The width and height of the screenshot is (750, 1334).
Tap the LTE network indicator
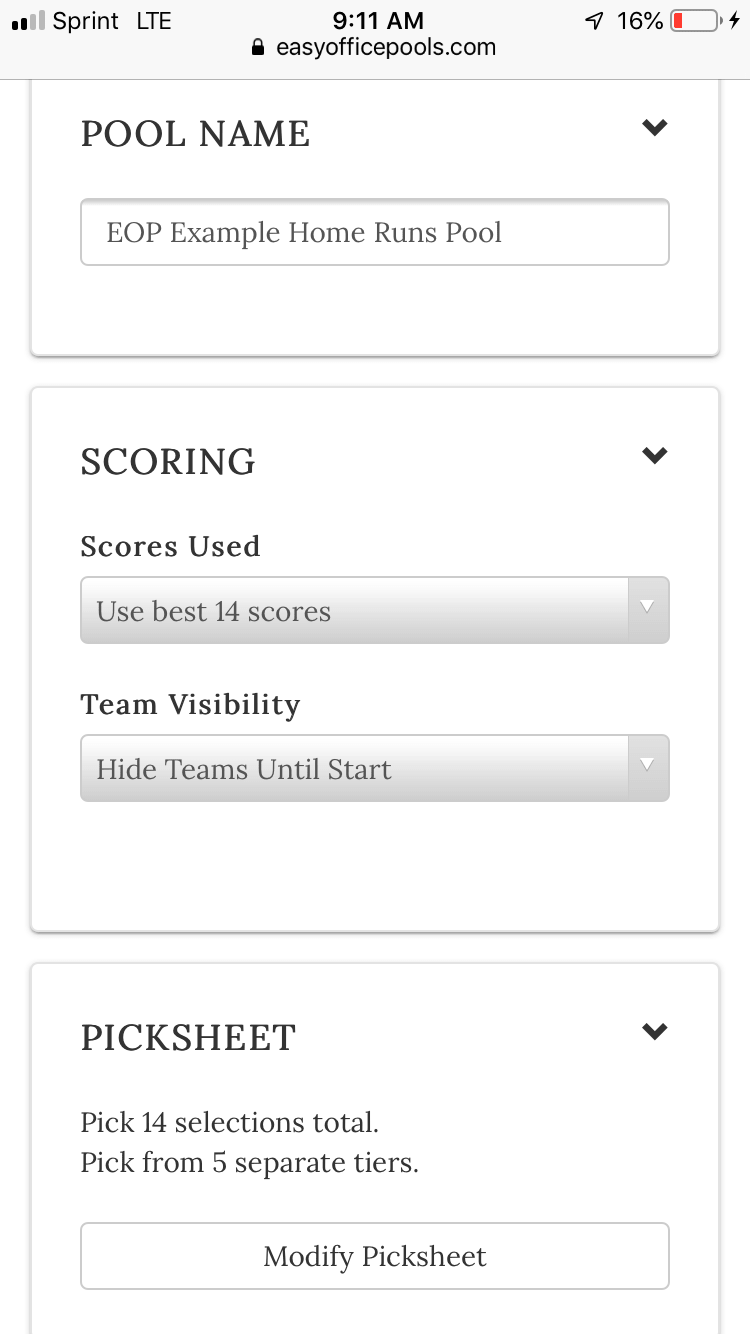click(156, 19)
